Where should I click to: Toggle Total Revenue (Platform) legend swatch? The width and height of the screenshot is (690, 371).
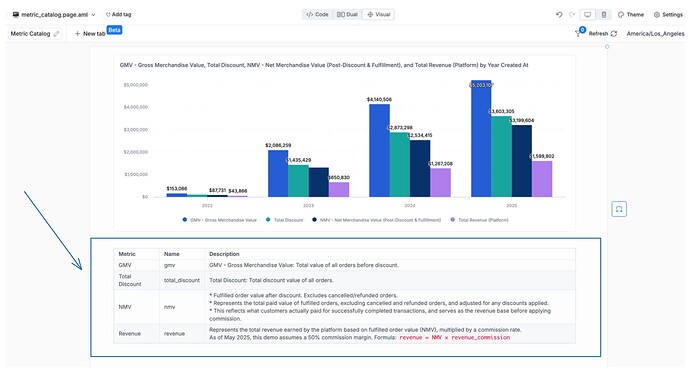coord(452,220)
